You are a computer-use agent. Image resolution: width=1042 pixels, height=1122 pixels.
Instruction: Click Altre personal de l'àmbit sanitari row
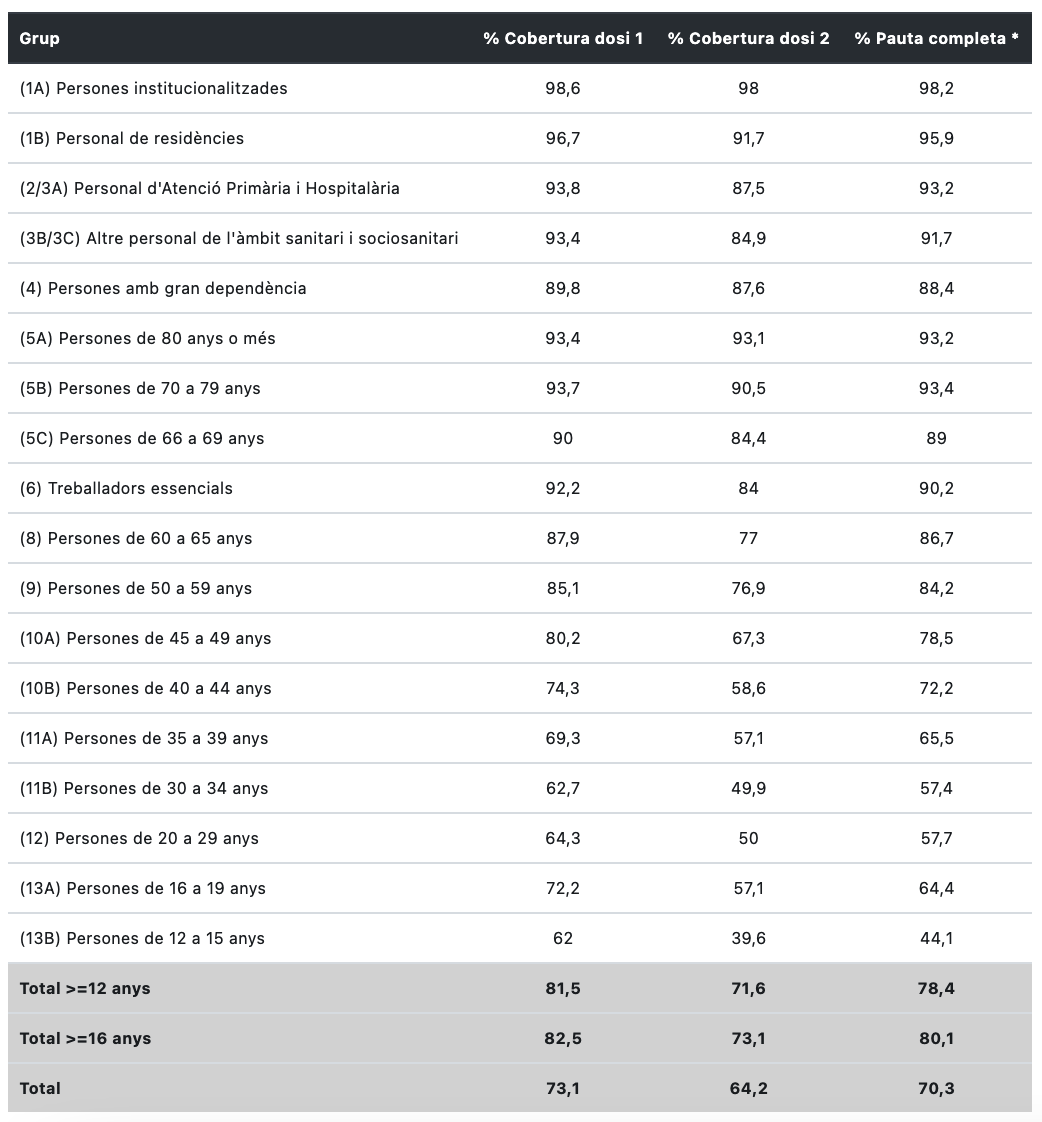[520, 238]
